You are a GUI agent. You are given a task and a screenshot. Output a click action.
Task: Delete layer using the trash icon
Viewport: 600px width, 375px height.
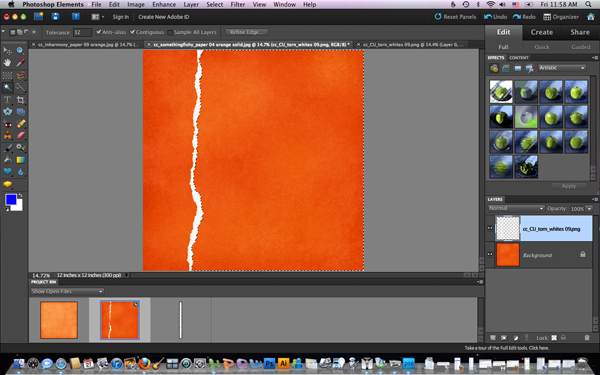(587, 338)
